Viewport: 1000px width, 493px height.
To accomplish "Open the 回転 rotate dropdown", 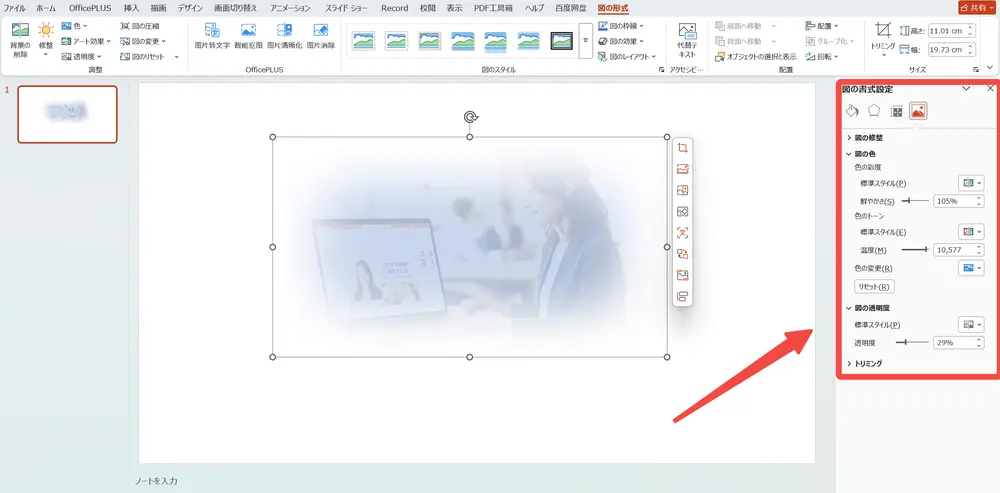I will (822, 57).
